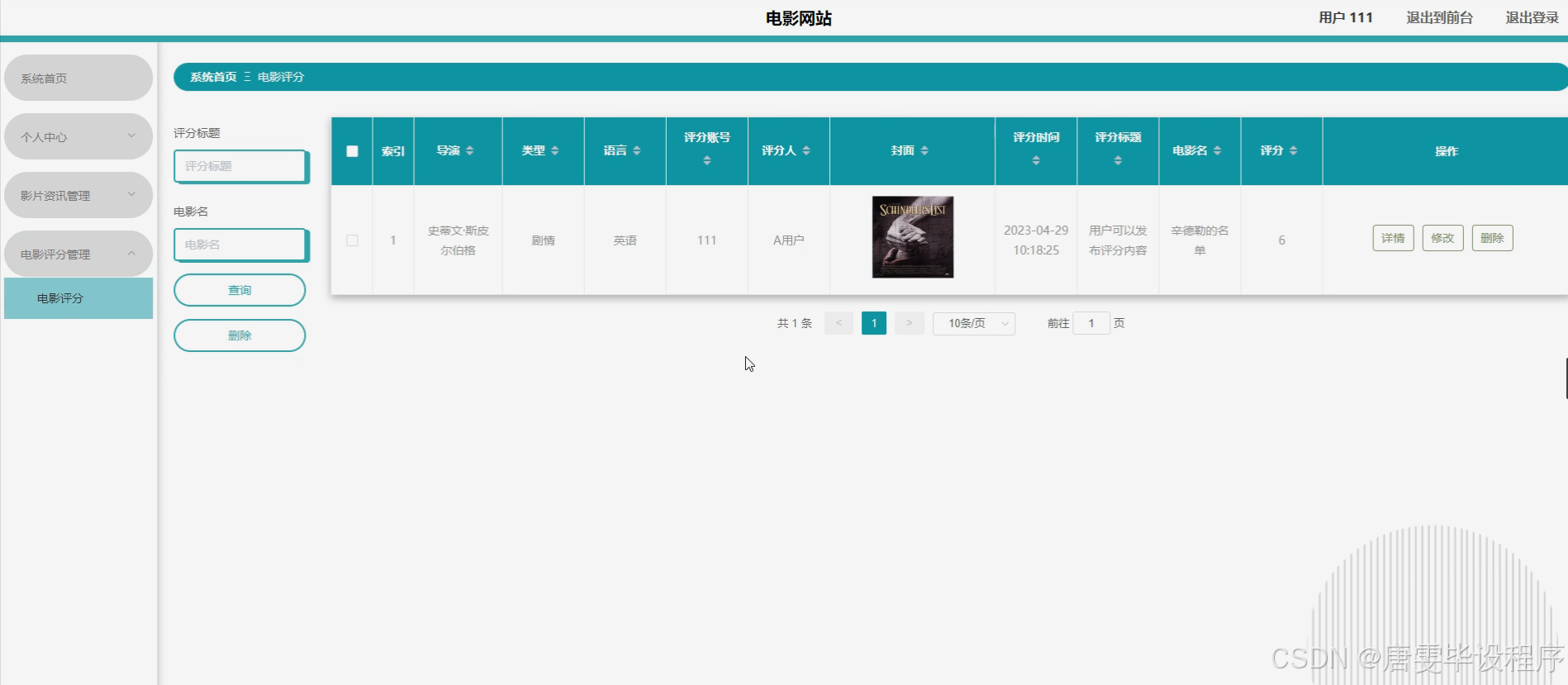This screenshot has width=1568, height=685.
Task: Open the Schindler's List cover thumbnail
Action: [x=913, y=237]
